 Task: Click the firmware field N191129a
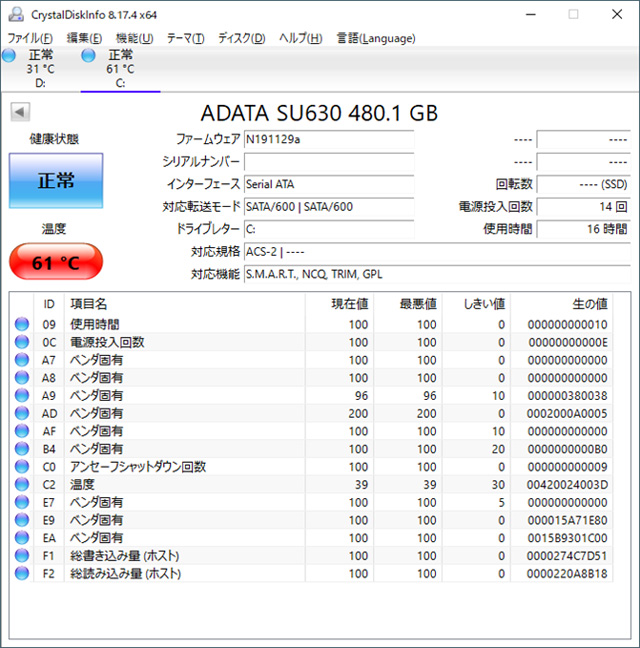click(329, 139)
